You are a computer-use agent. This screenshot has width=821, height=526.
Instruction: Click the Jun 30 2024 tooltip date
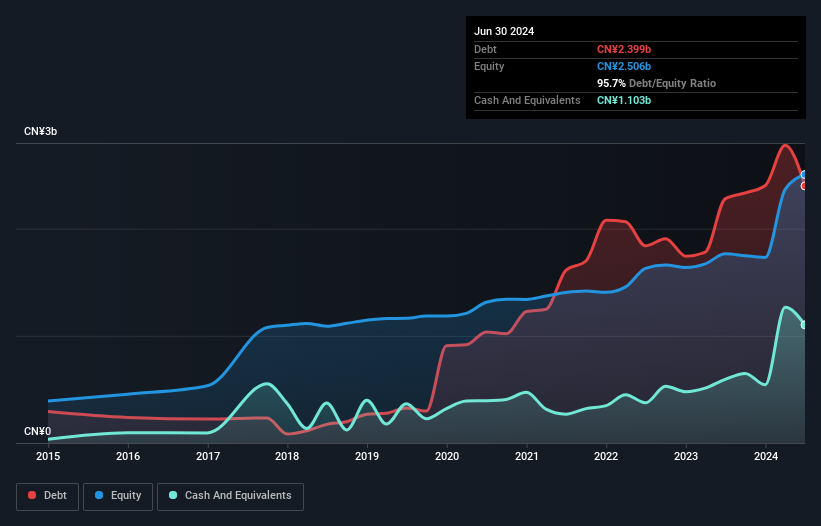pos(504,31)
